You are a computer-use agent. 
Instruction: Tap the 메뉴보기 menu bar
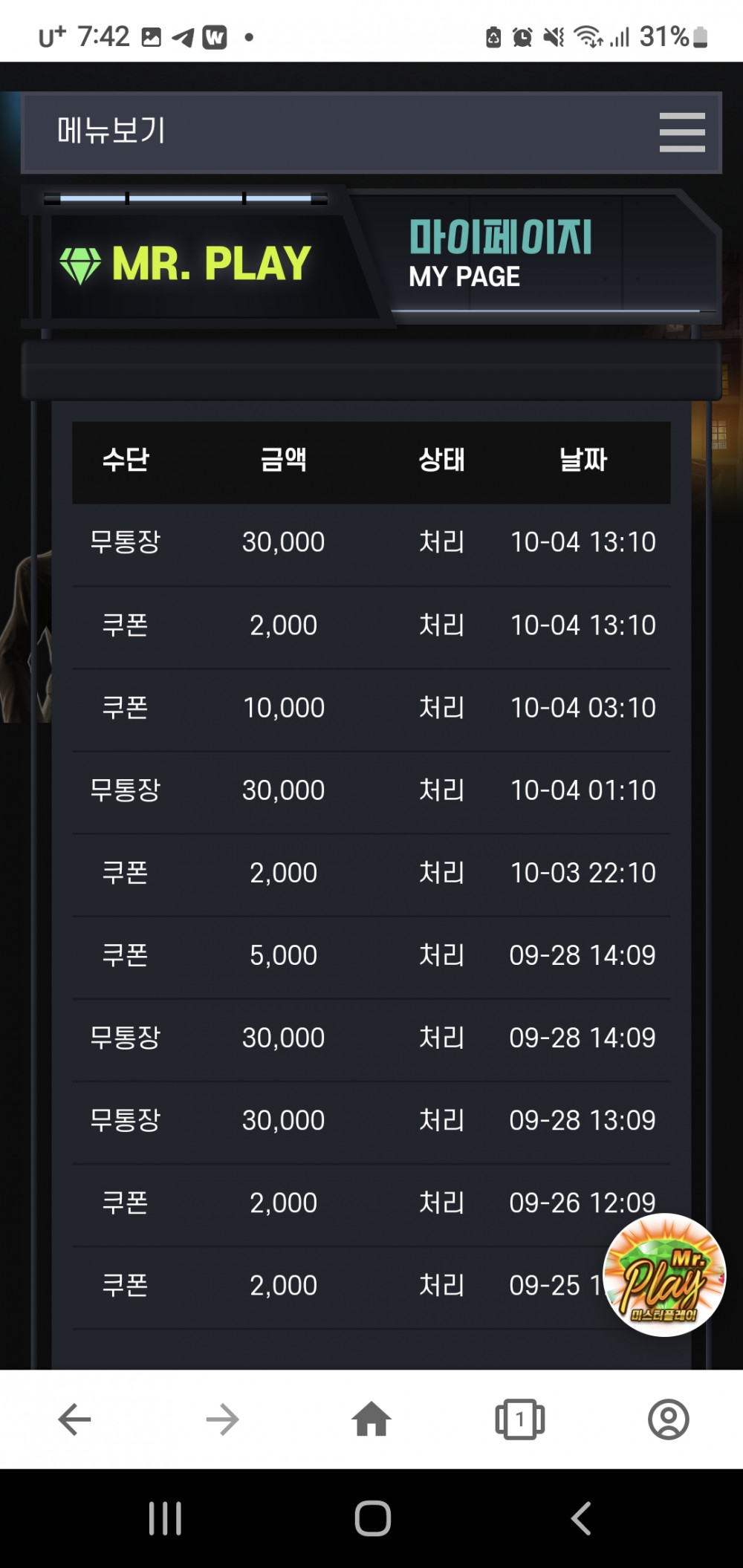pyautogui.click(x=371, y=132)
